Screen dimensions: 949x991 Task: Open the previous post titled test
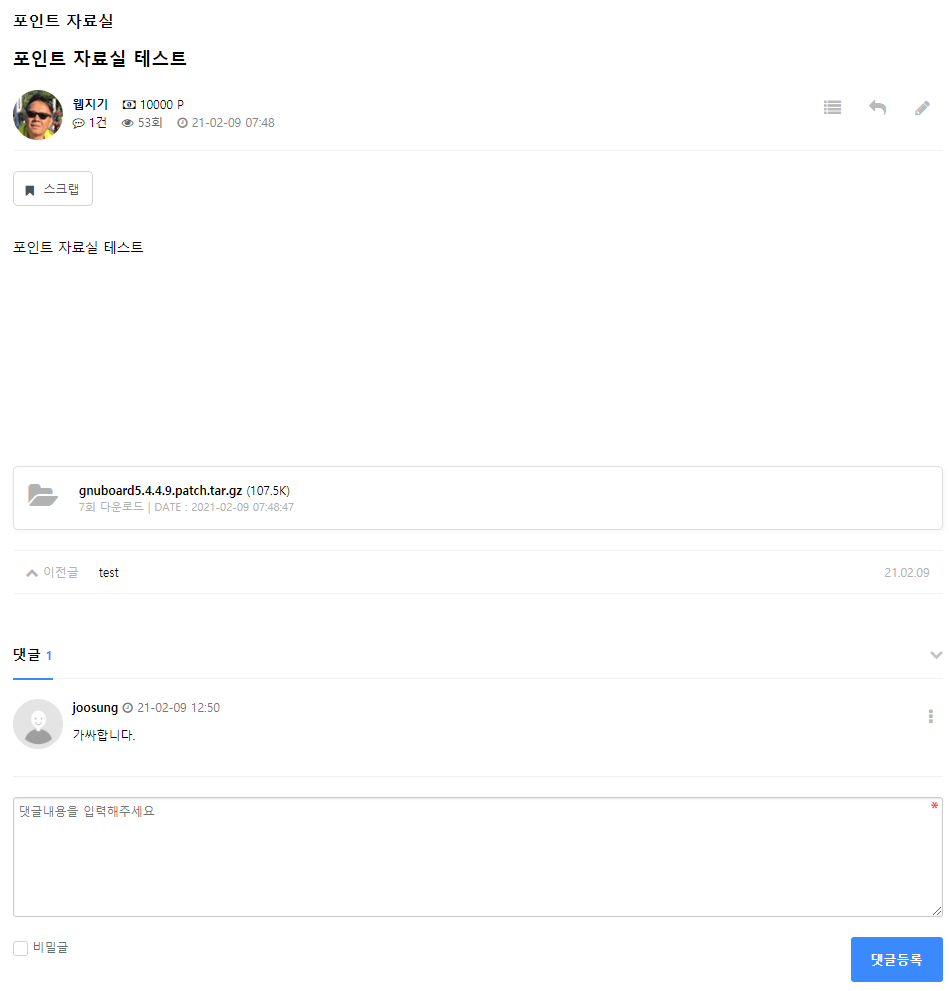[109, 573]
